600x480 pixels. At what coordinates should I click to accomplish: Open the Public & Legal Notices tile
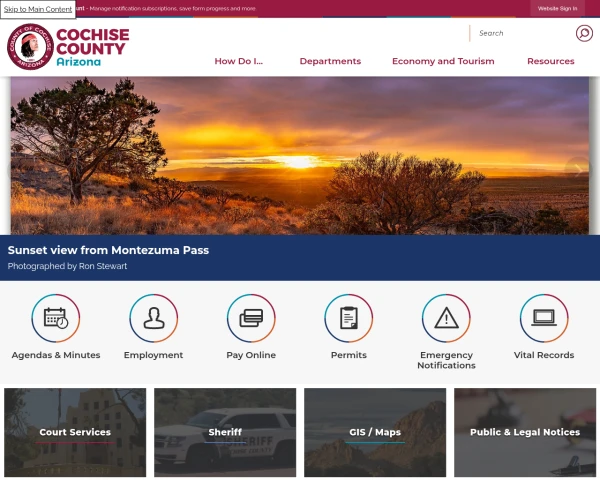(525, 433)
